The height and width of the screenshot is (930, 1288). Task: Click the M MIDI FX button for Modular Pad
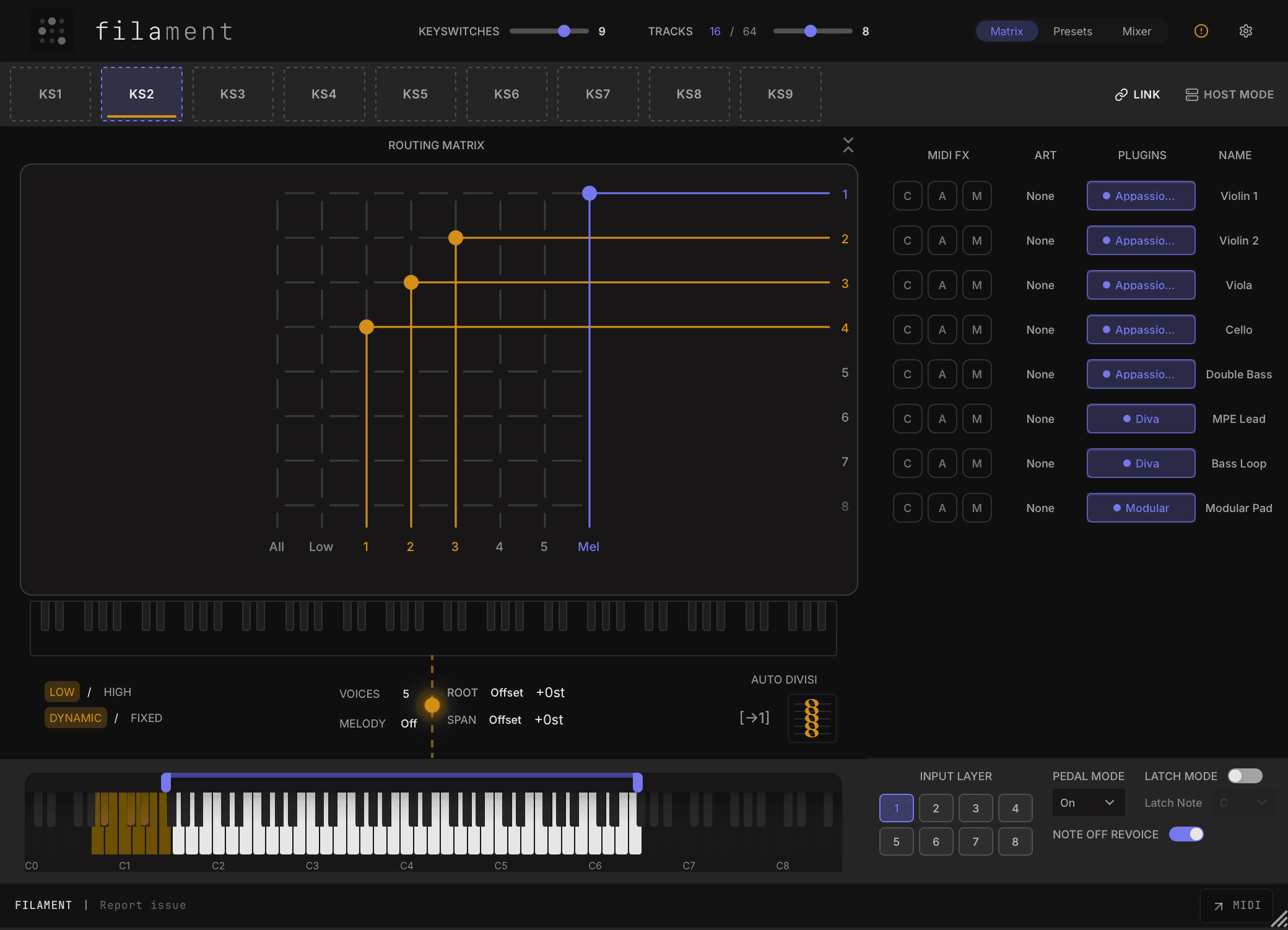pos(977,508)
